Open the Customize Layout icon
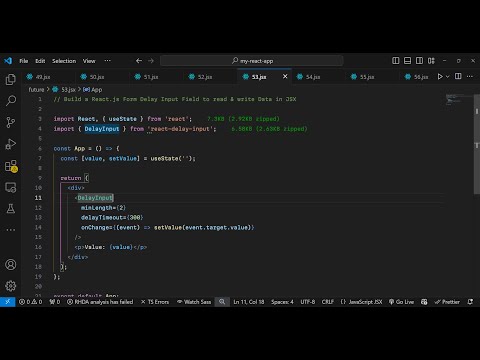 (431, 61)
